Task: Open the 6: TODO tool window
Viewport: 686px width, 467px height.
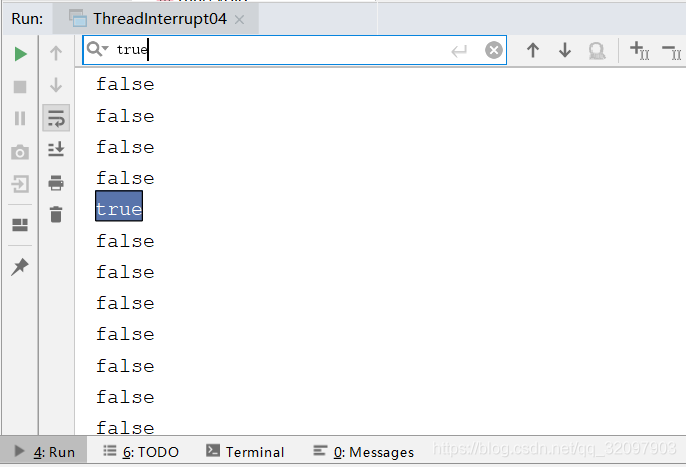Action: point(141,452)
